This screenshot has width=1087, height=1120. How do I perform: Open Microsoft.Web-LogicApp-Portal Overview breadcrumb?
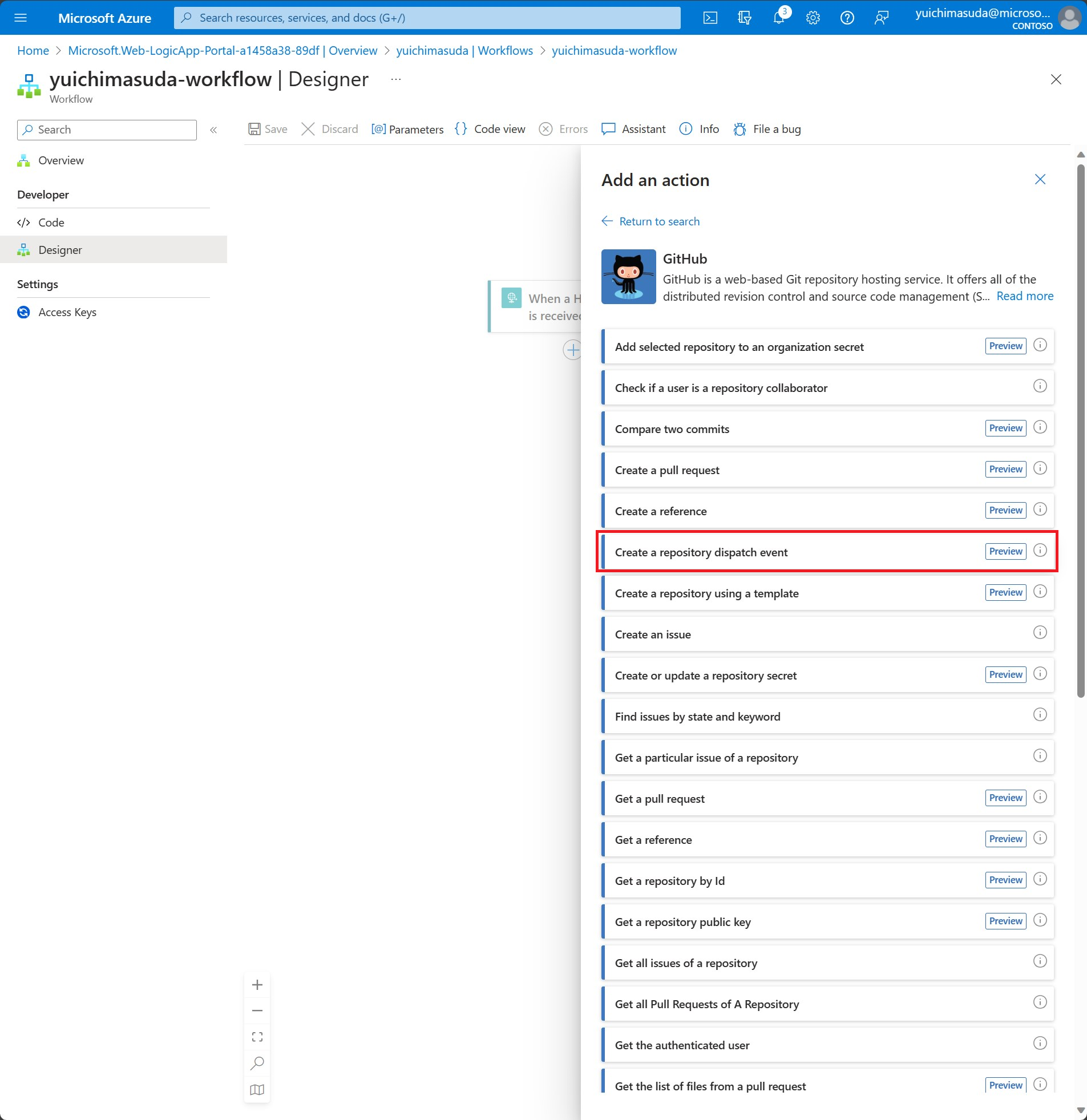[223, 50]
